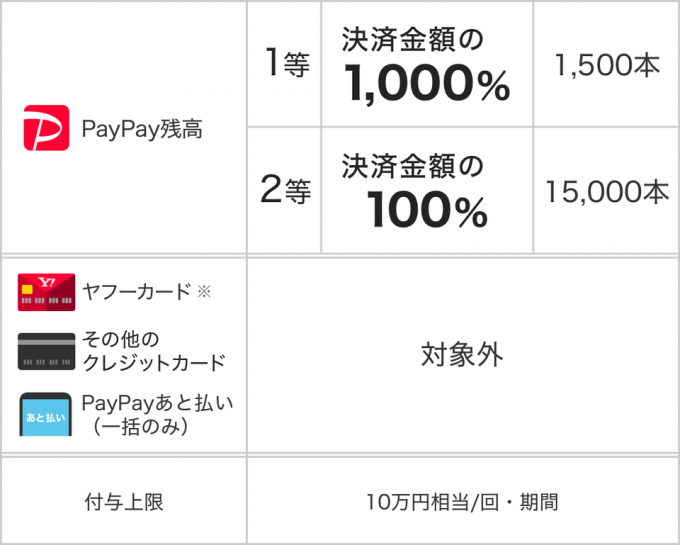680x545 pixels.
Task: Click the 付与上限 label cell
Action: (x=124, y=500)
